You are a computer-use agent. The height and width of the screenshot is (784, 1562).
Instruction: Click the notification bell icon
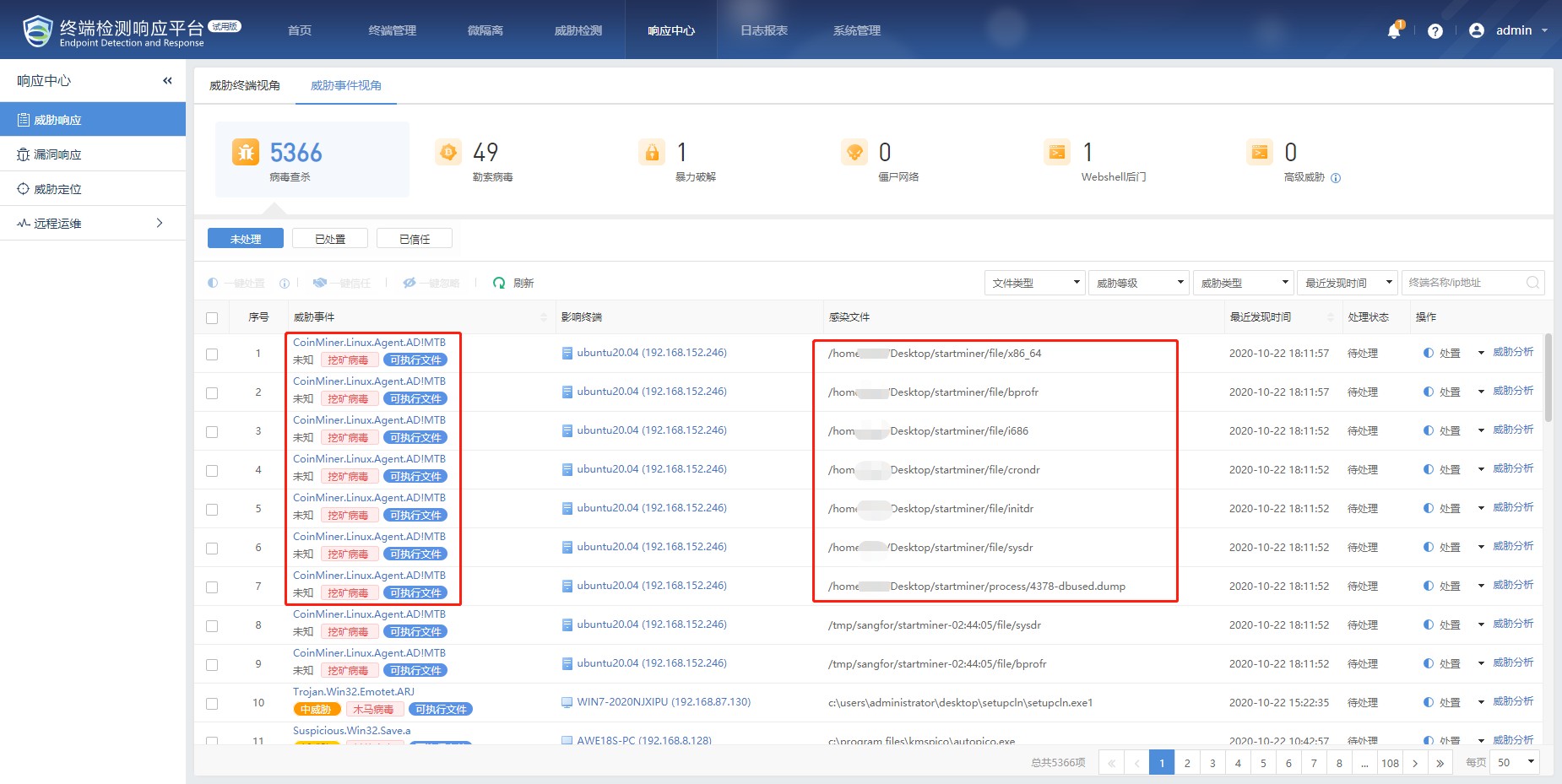pyautogui.click(x=1394, y=31)
